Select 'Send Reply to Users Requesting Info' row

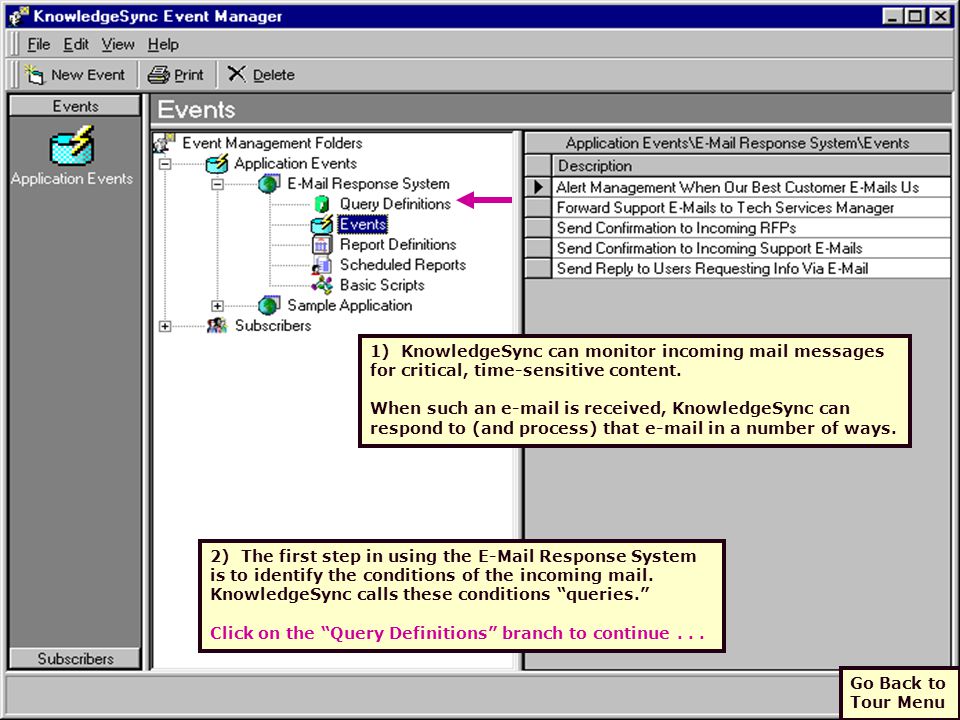pyautogui.click(x=751, y=268)
